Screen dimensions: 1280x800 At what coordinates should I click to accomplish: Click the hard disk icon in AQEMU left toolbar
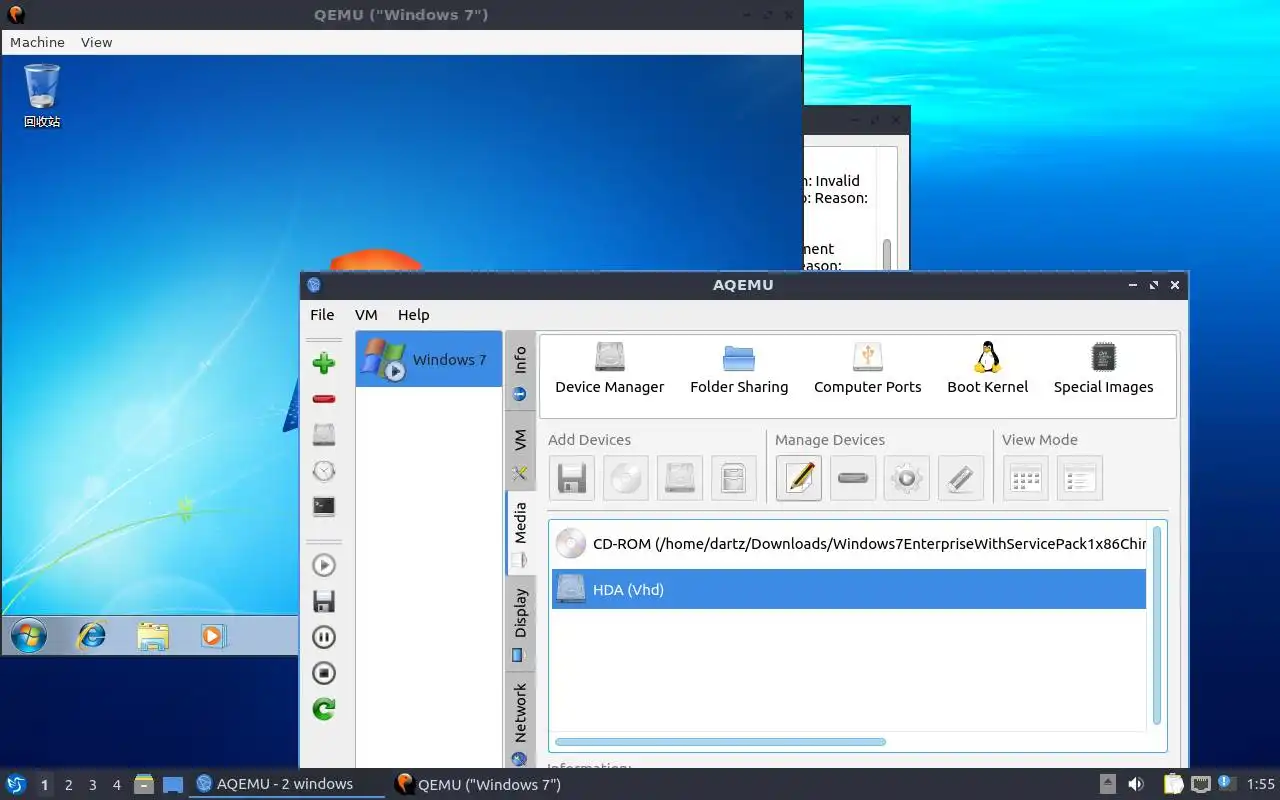click(323, 434)
